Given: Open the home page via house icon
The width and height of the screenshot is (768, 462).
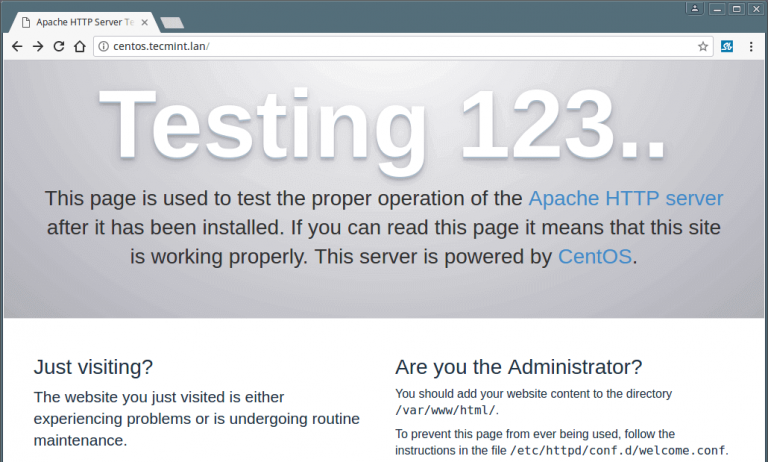Looking at the screenshot, I should pos(80,47).
